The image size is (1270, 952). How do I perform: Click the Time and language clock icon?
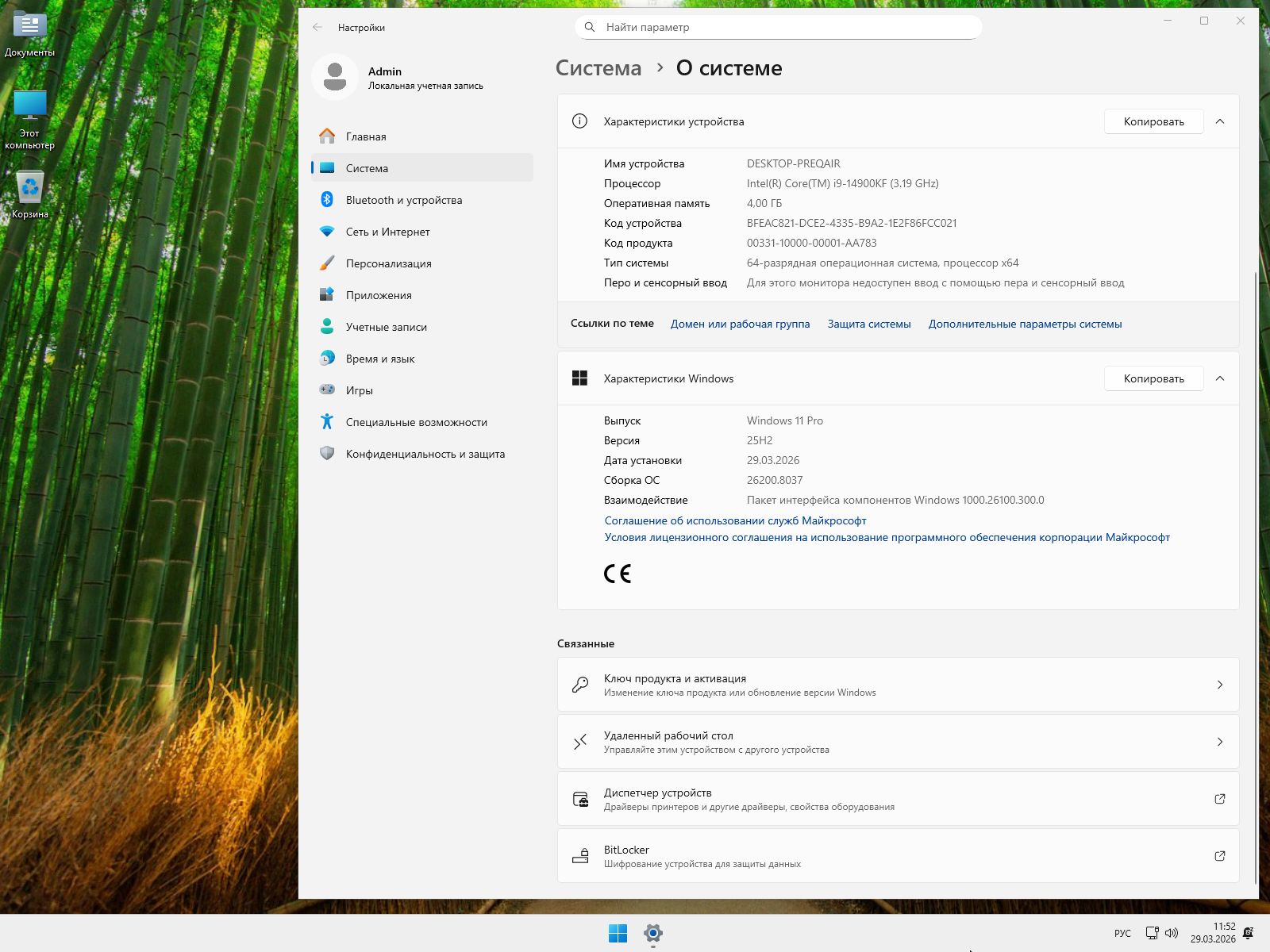click(x=327, y=359)
